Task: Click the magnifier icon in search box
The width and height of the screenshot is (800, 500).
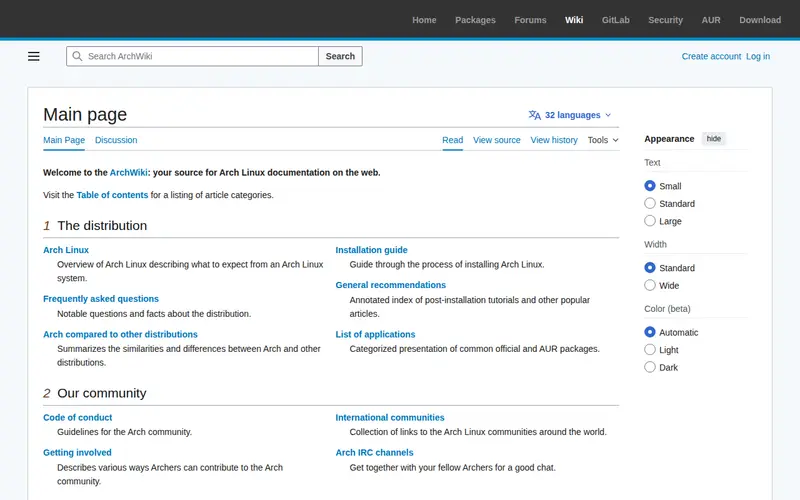Action: (x=77, y=56)
